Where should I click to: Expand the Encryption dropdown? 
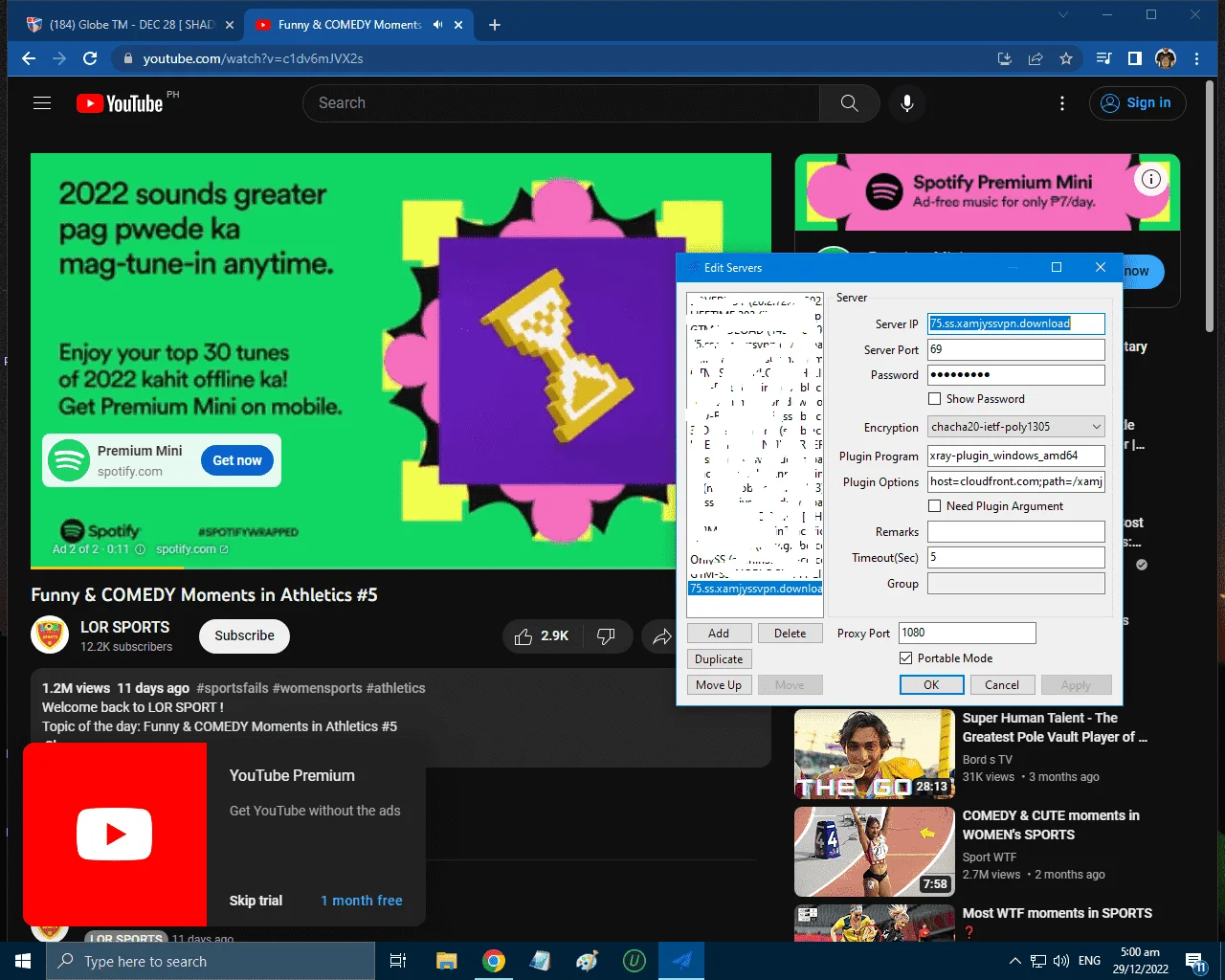[1097, 427]
